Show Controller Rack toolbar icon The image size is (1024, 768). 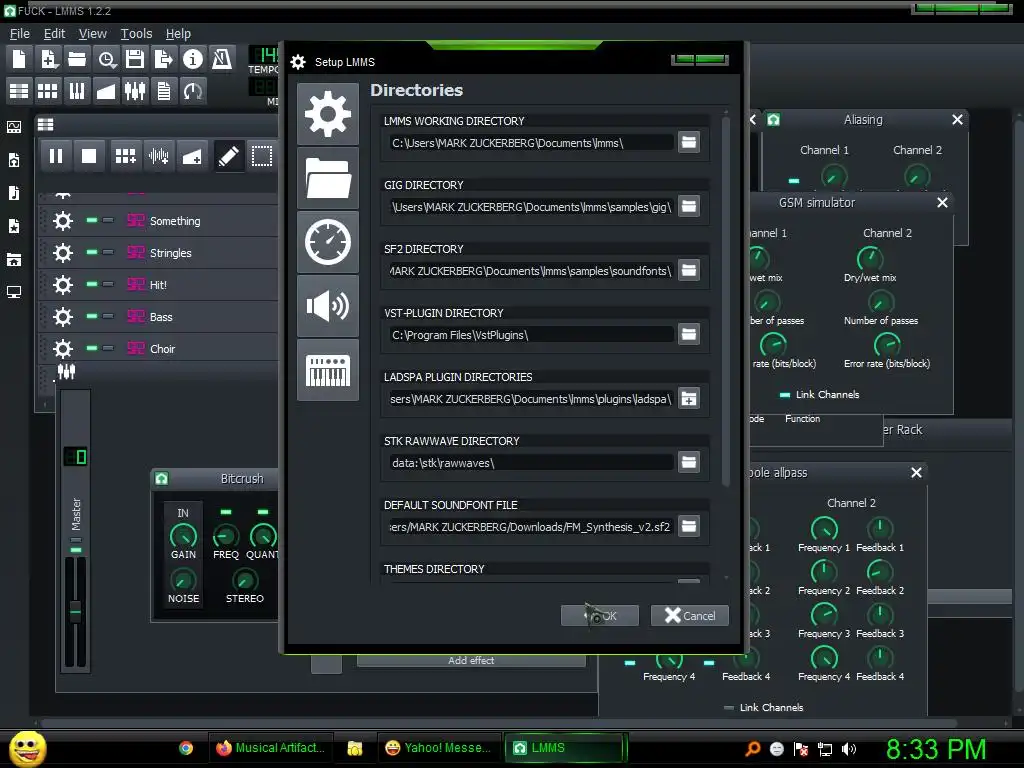click(193, 91)
